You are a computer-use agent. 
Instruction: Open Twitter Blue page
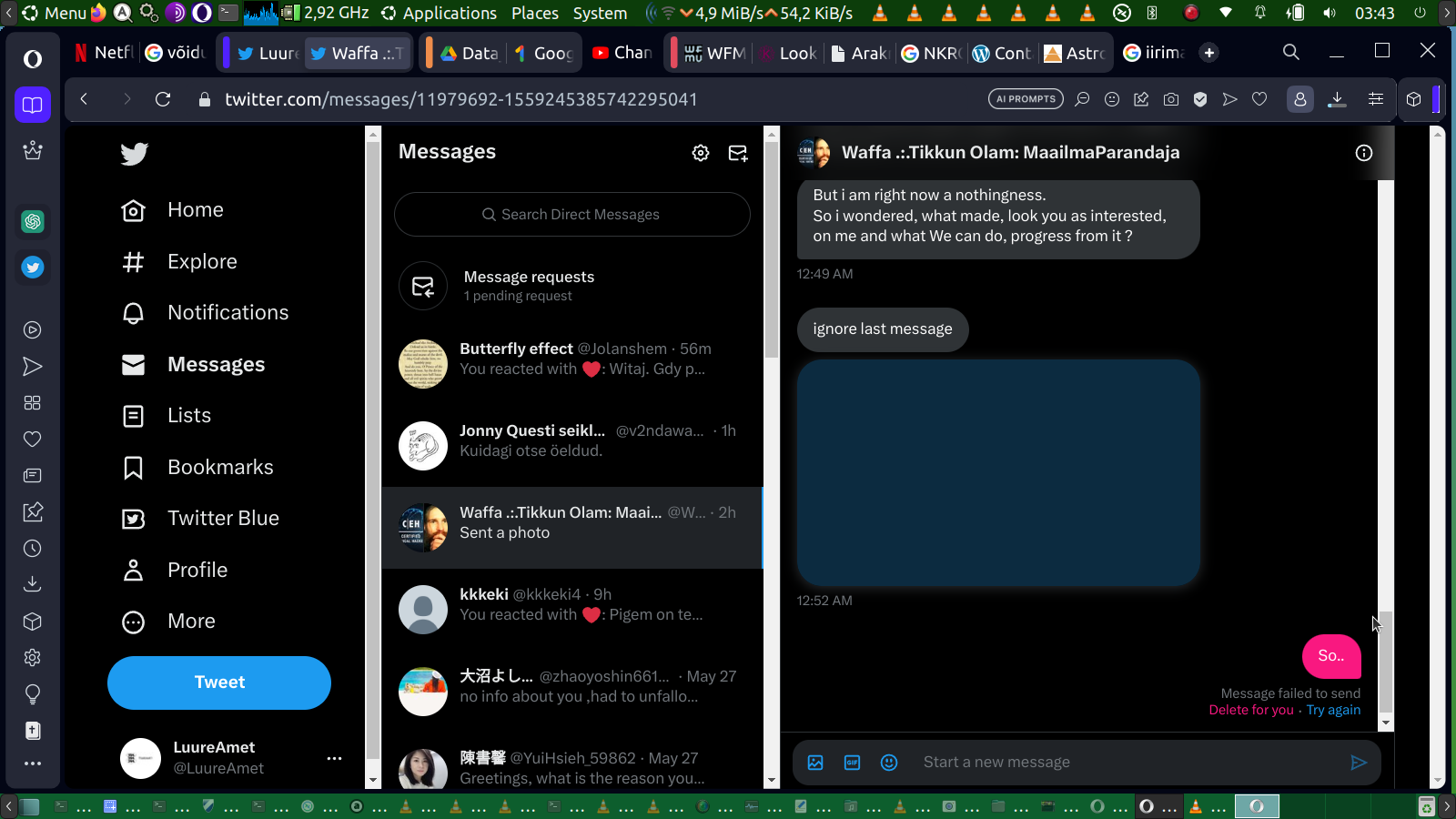pyautogui.click(x=200, y=519)
